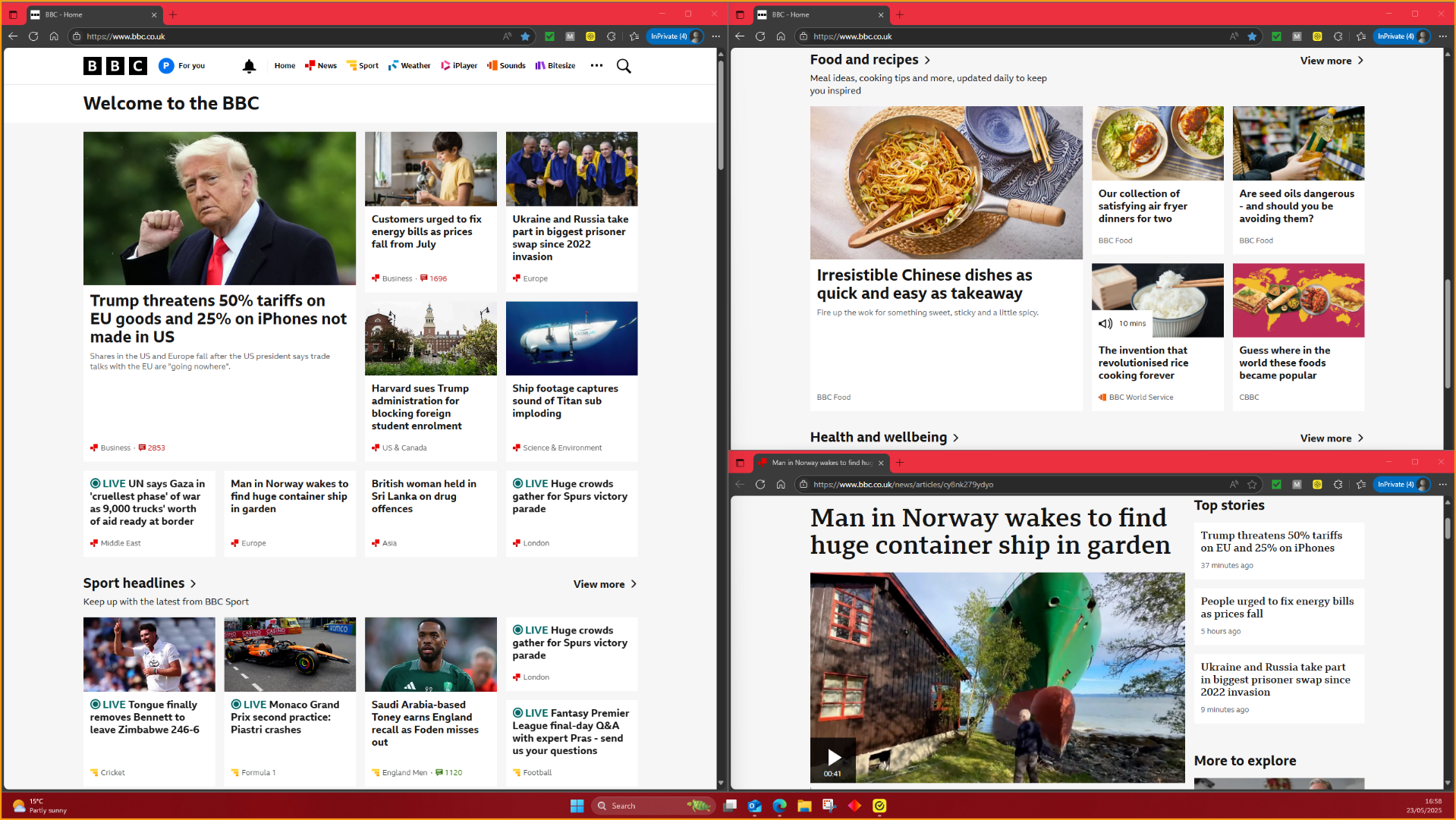This screenshot has height=820, width=1456.
Task: Expand Health and wellbeing section chevron
Action: tap(956, 438)
